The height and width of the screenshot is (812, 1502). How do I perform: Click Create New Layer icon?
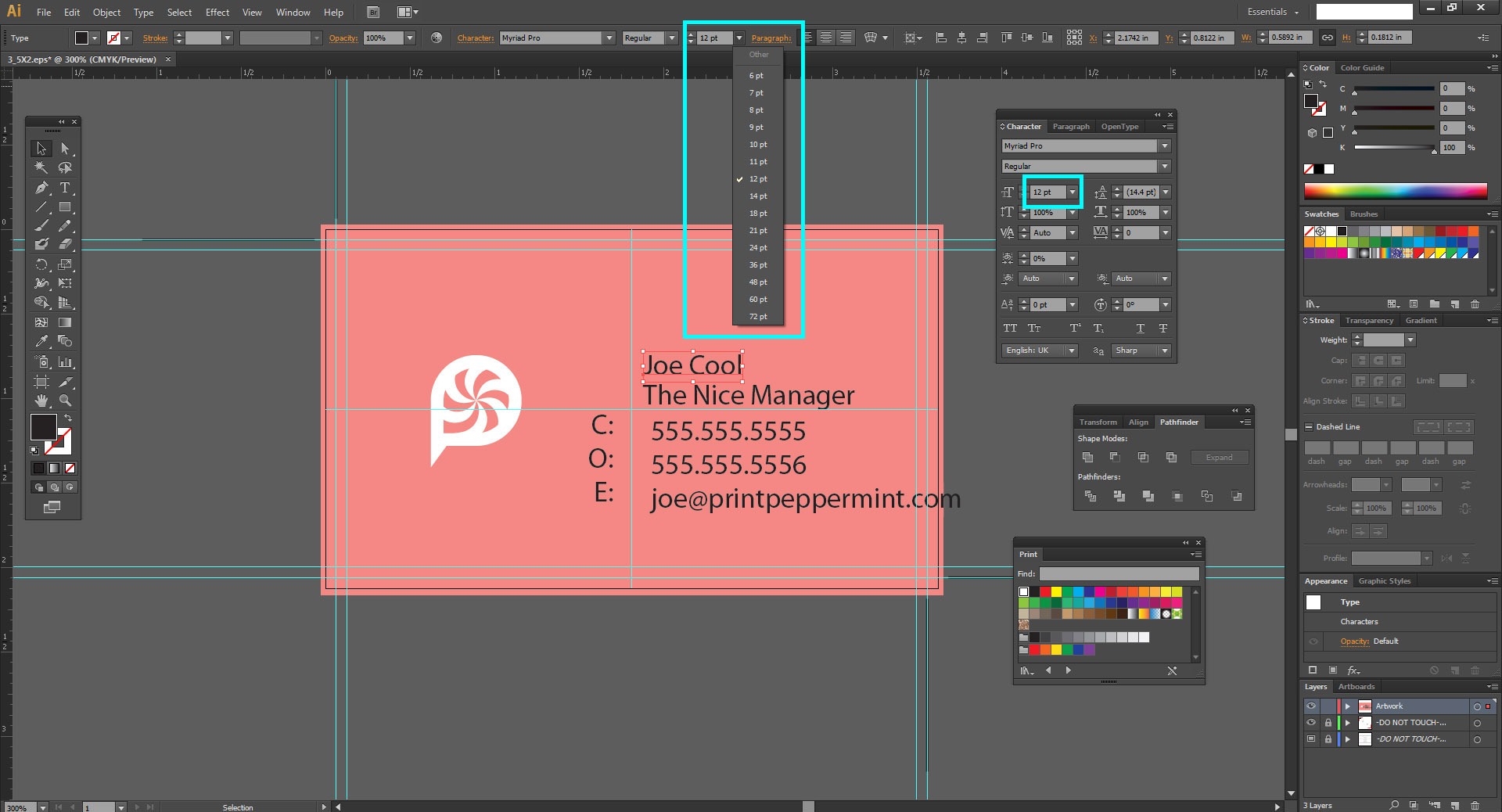1455,805
